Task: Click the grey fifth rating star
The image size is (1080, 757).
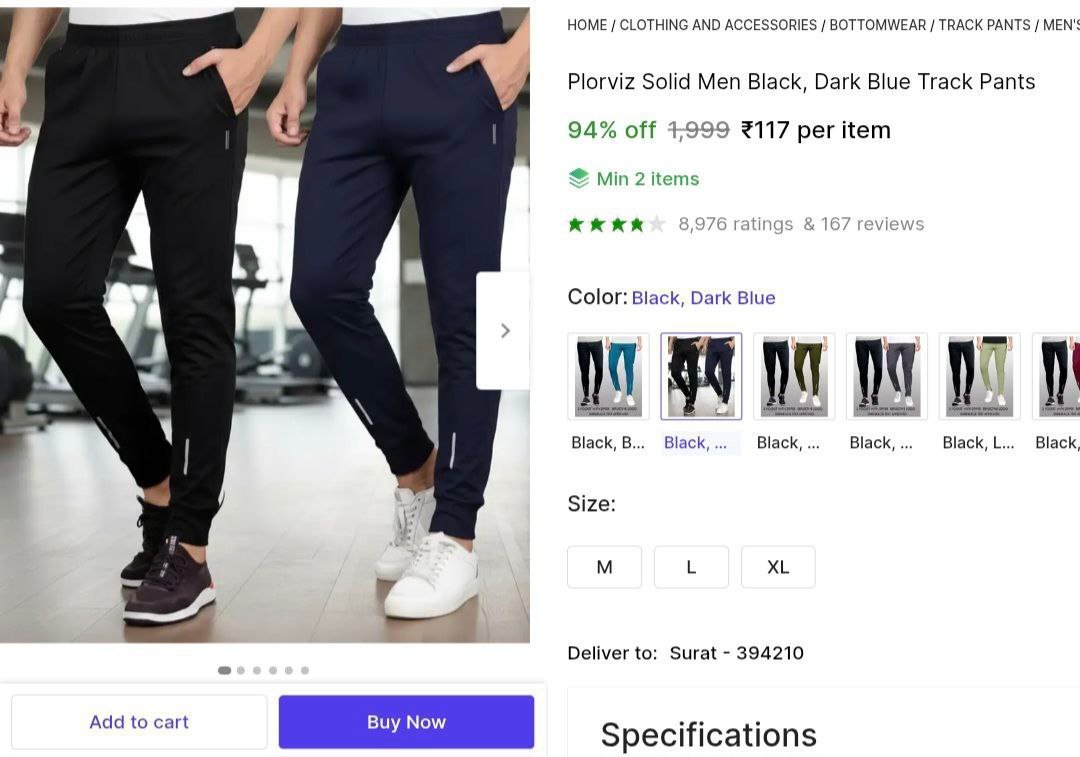Action: (659, 224)
